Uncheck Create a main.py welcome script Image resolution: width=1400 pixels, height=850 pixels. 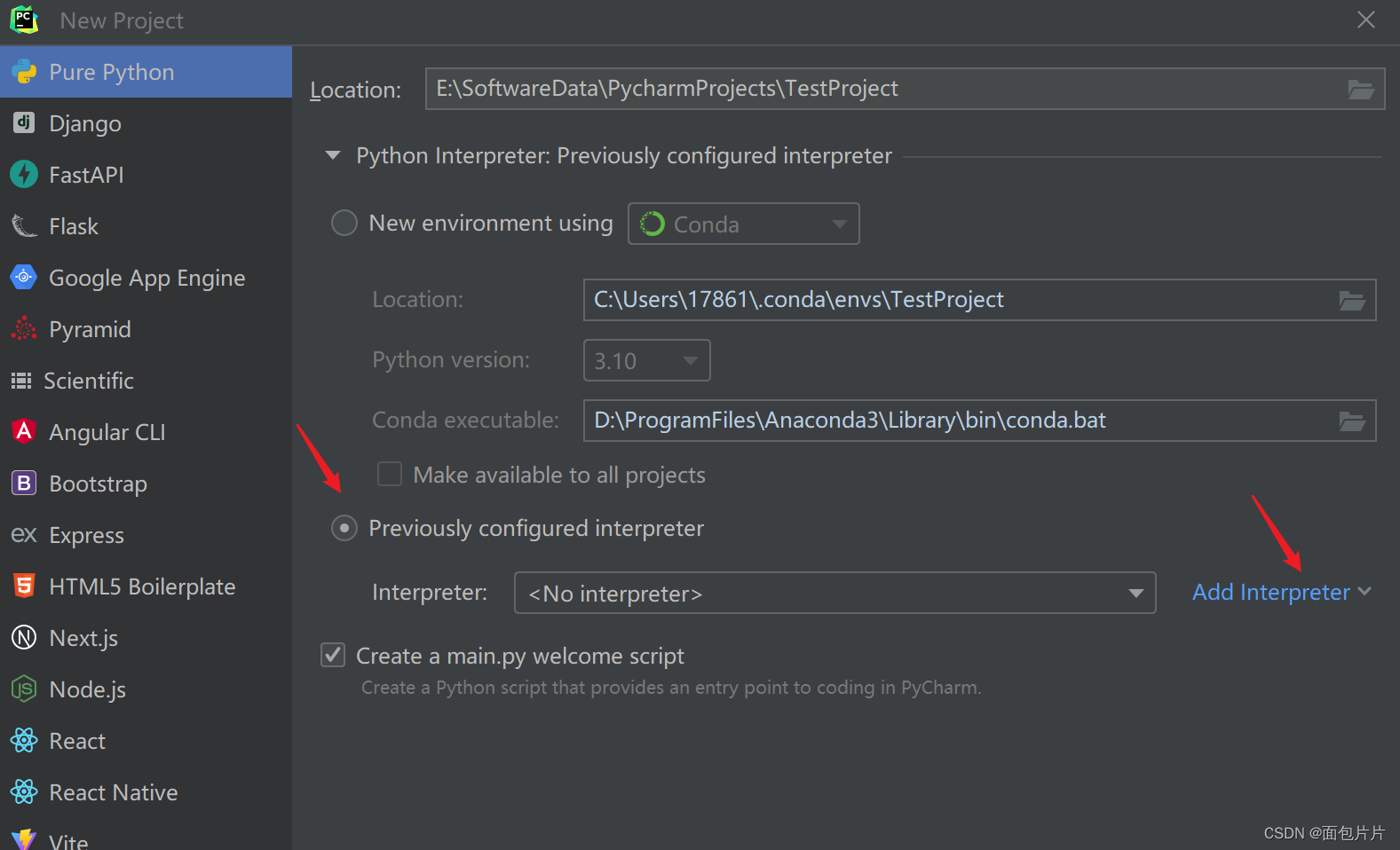pyautogui.click(x=333, y=655)
